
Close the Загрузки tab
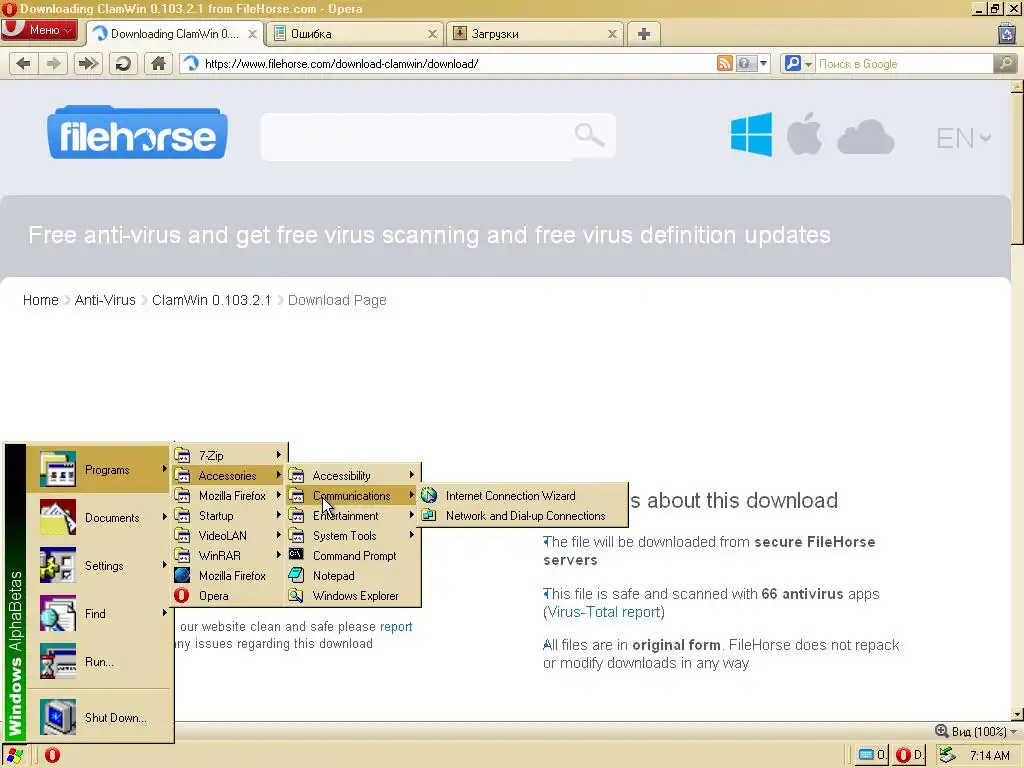tap(612, 34)
